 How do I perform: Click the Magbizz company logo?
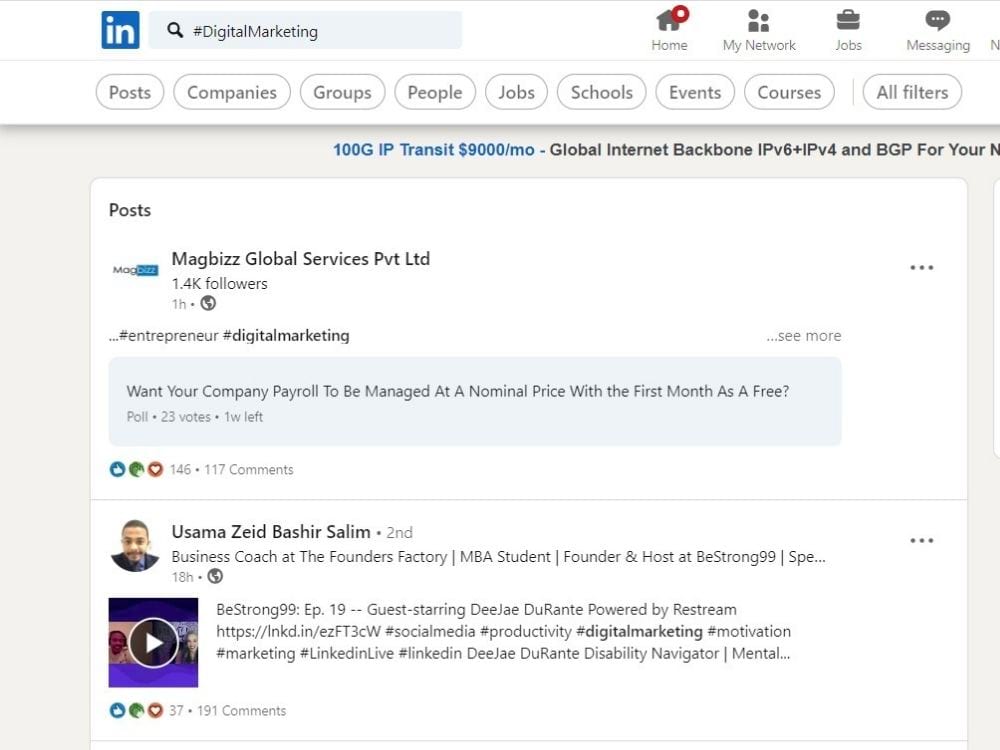click(135, 270)
